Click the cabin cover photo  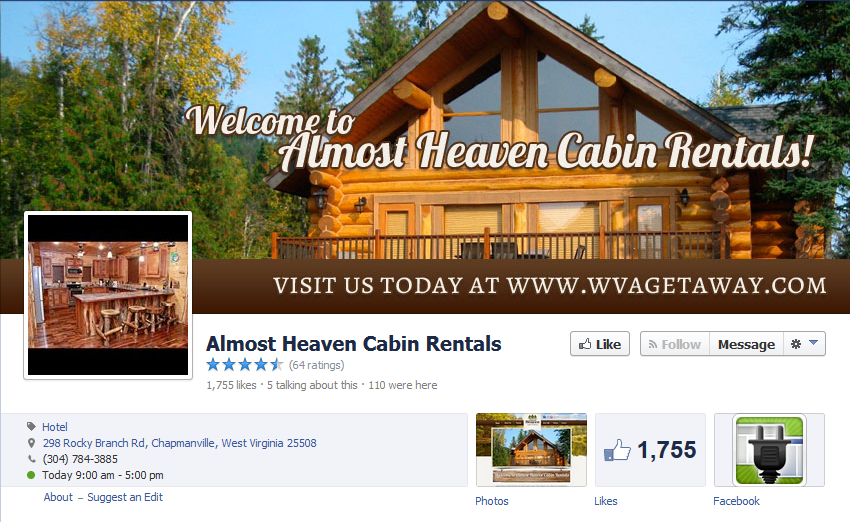point(425,157)
